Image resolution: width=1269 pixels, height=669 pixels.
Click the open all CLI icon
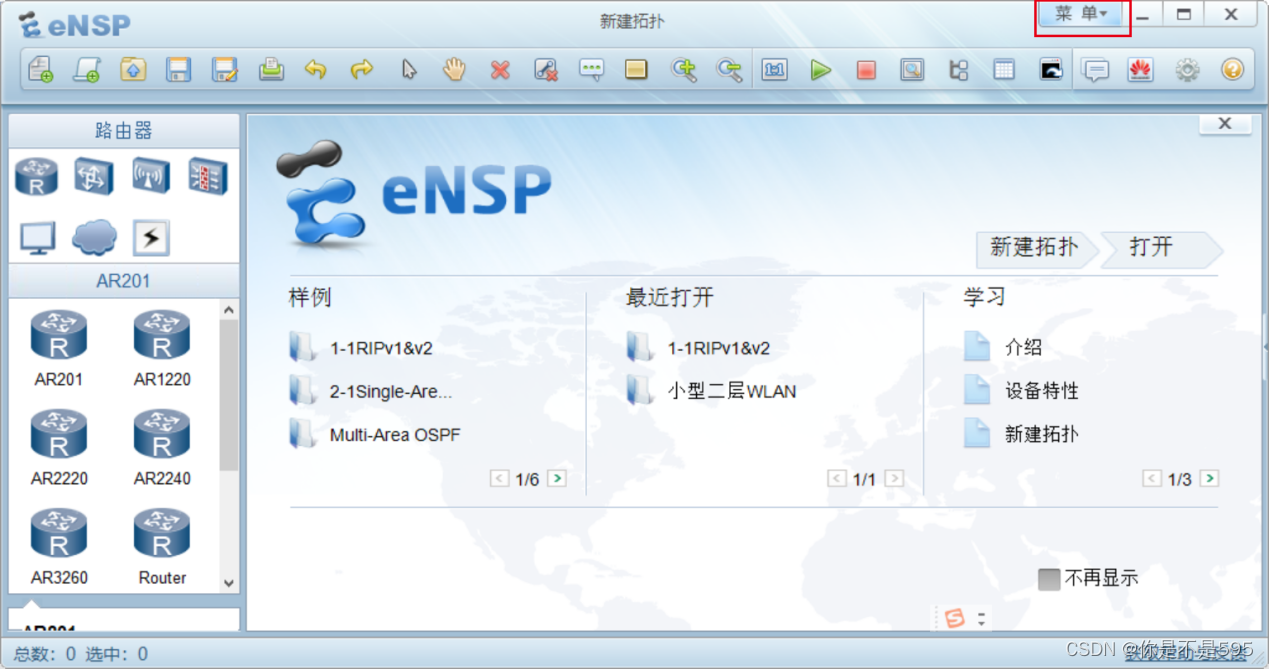tap(1050, 70)
